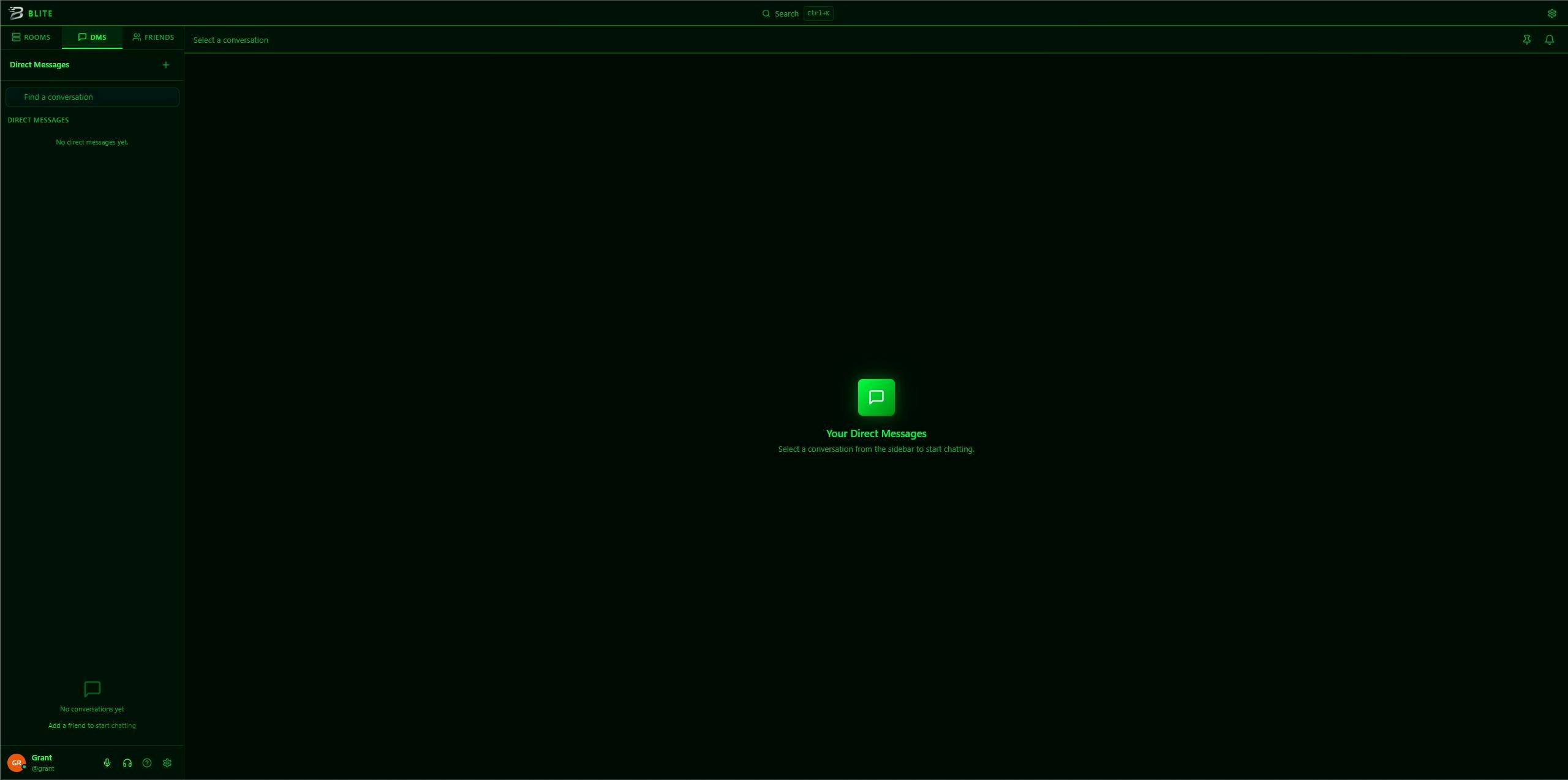The image size is (1568, 780).
Task: Focus the Find a conversation field
Action: click(x=92, y=97)
